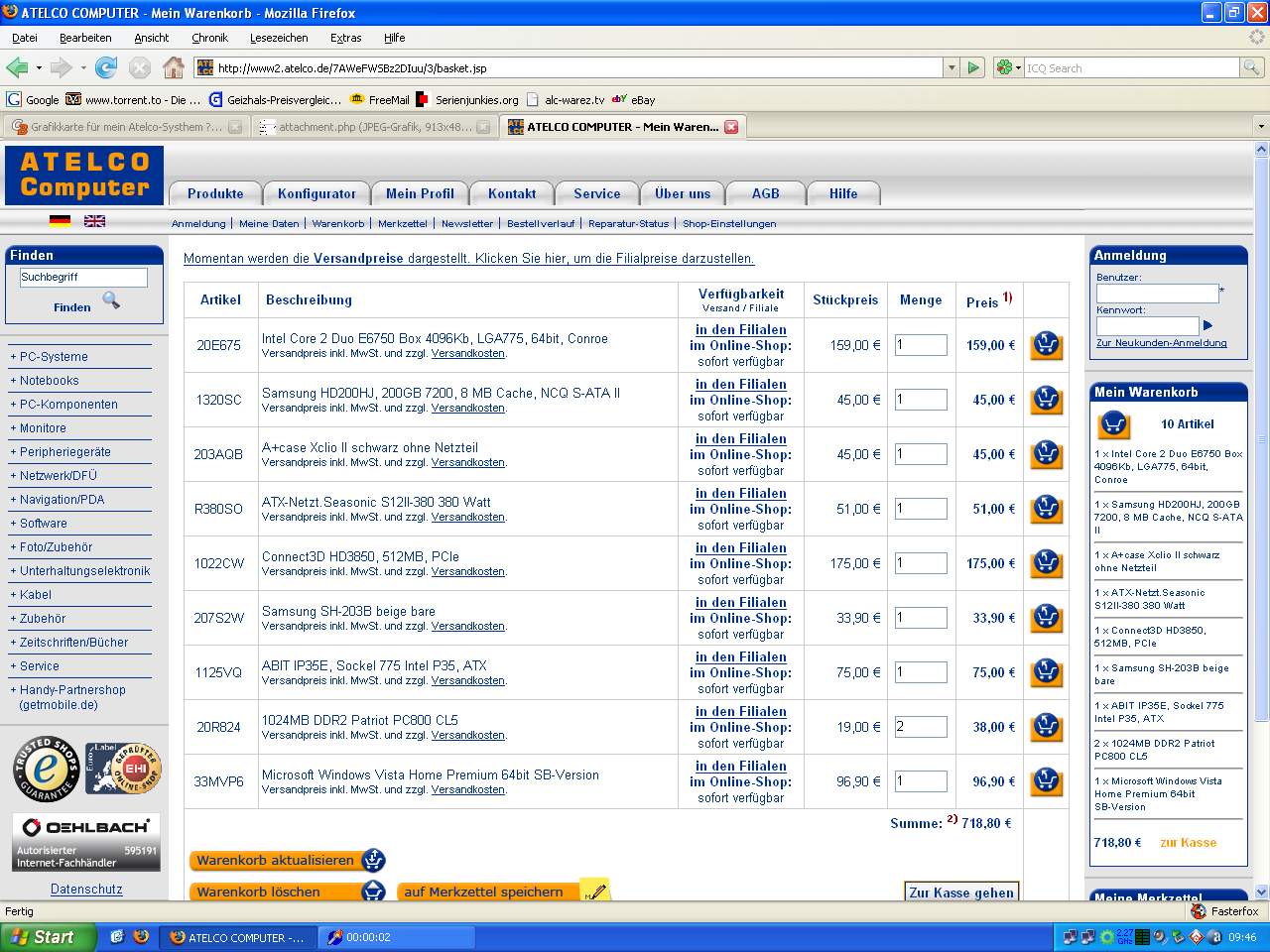Open the Windows Start button
The image size is (1270, 952).
48,937
